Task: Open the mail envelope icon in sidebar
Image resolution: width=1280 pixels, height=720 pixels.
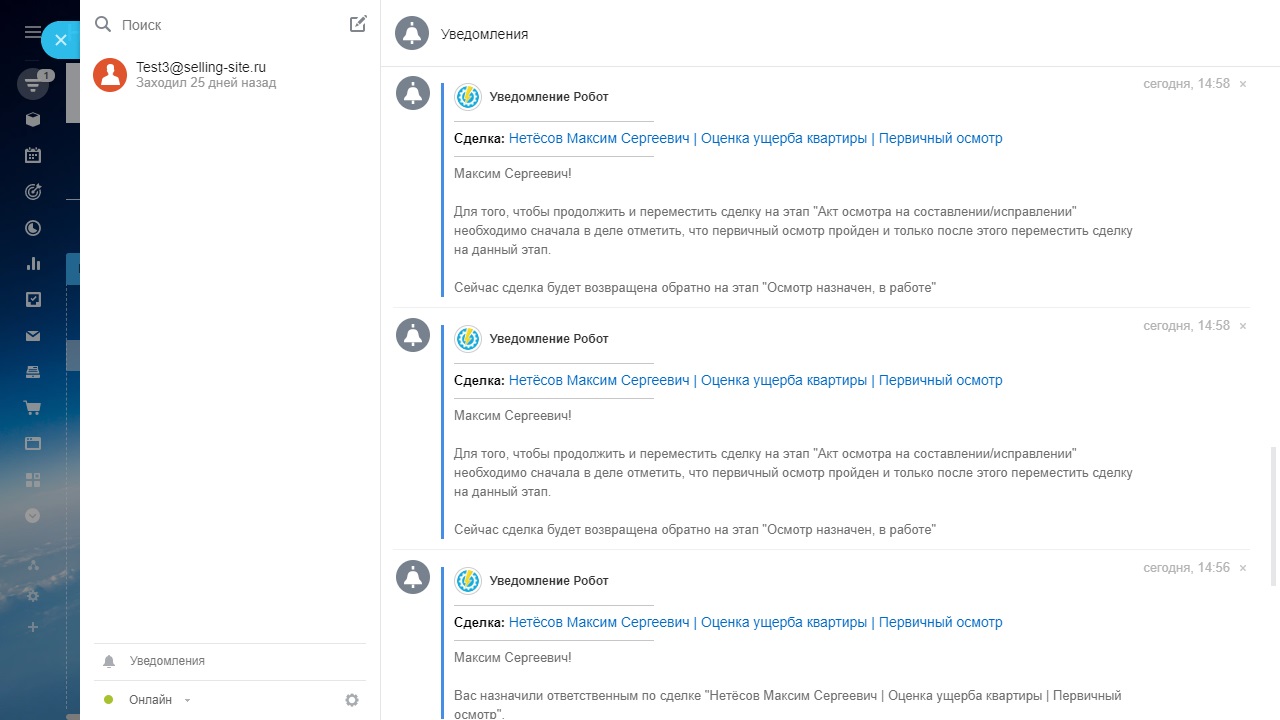Action: 33,336
